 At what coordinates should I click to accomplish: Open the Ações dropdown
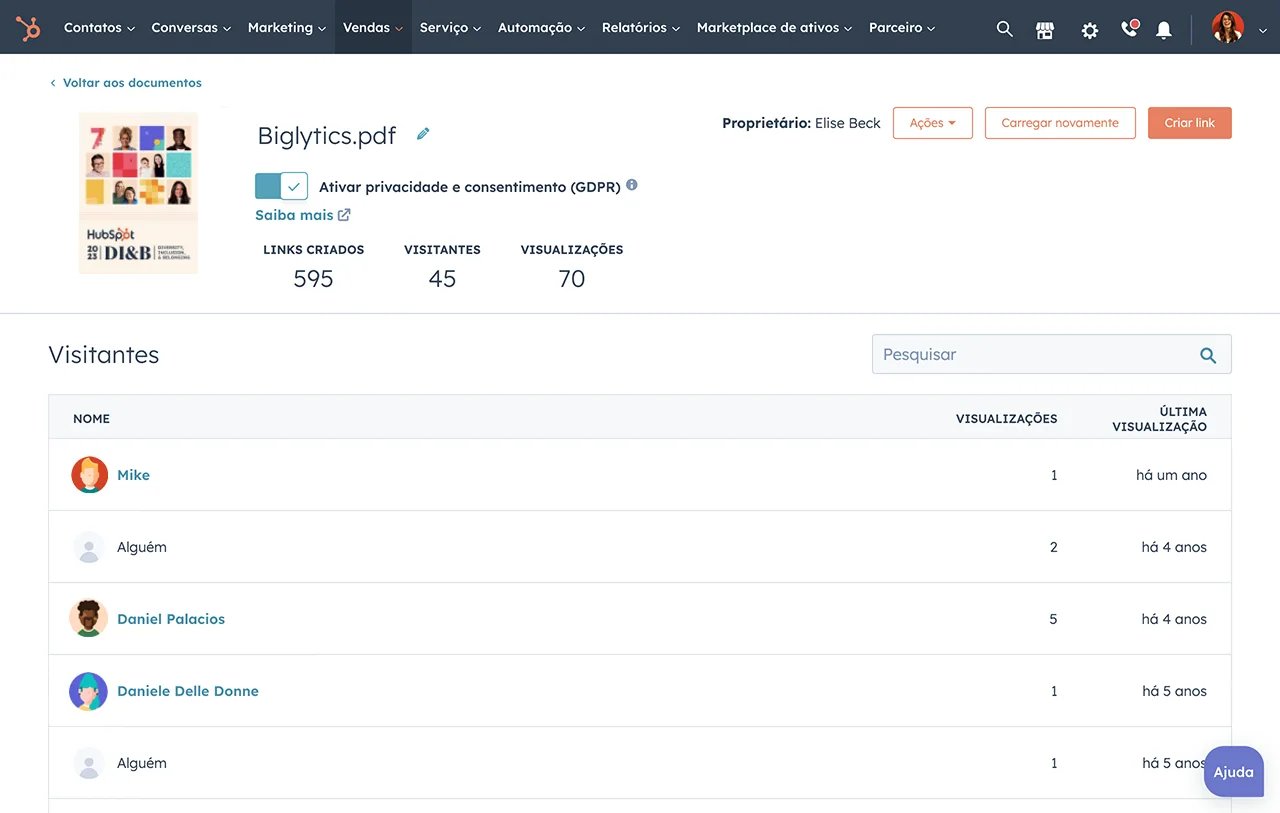click(x=932, y=123)
